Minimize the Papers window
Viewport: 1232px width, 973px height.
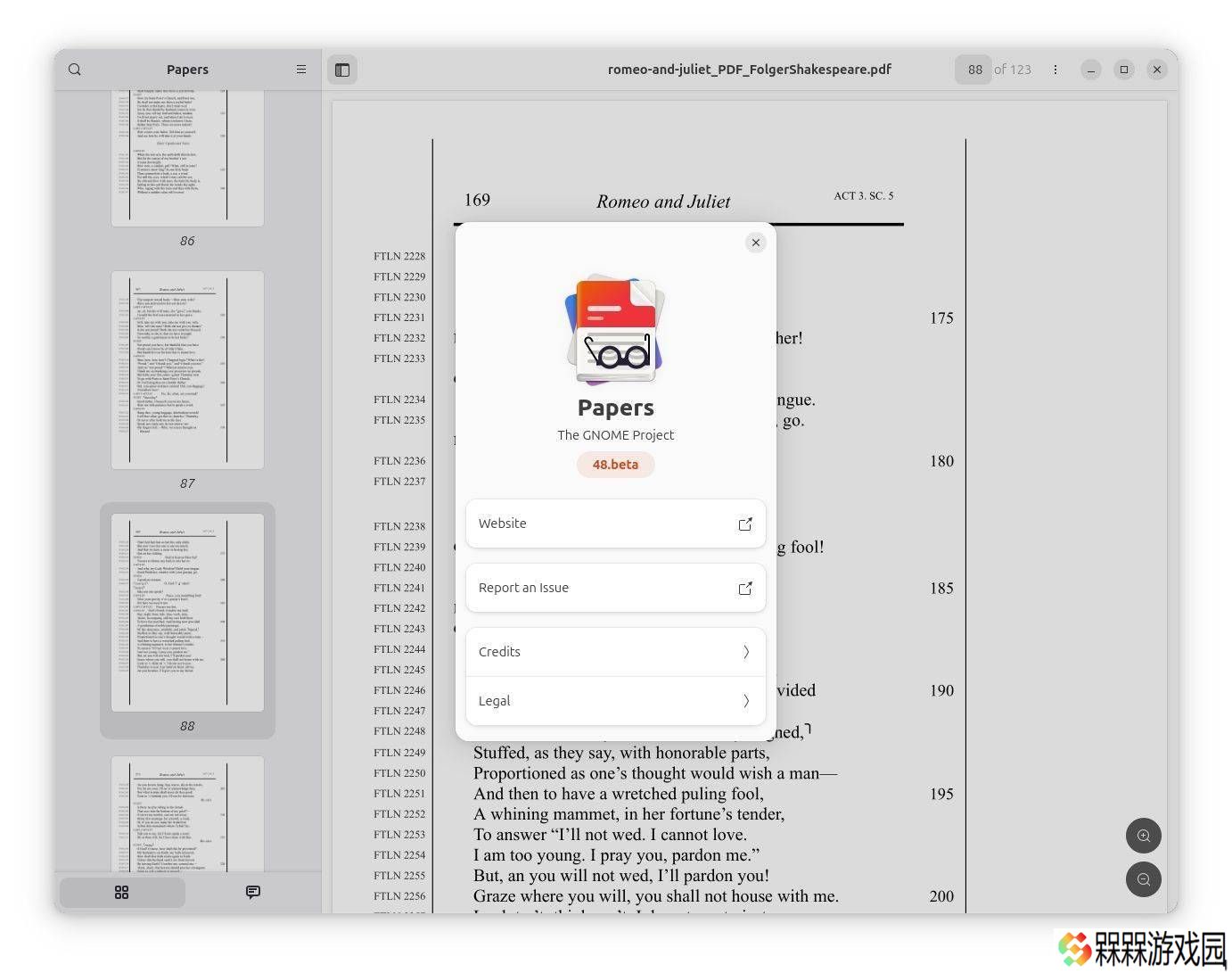pos(1091,70)
